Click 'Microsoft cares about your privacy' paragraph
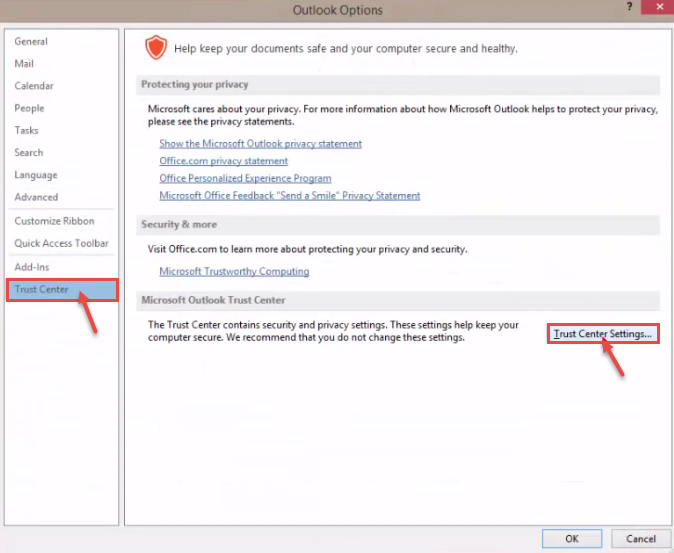Viewport: 674px width, 553px height. [x=403, y=115]
